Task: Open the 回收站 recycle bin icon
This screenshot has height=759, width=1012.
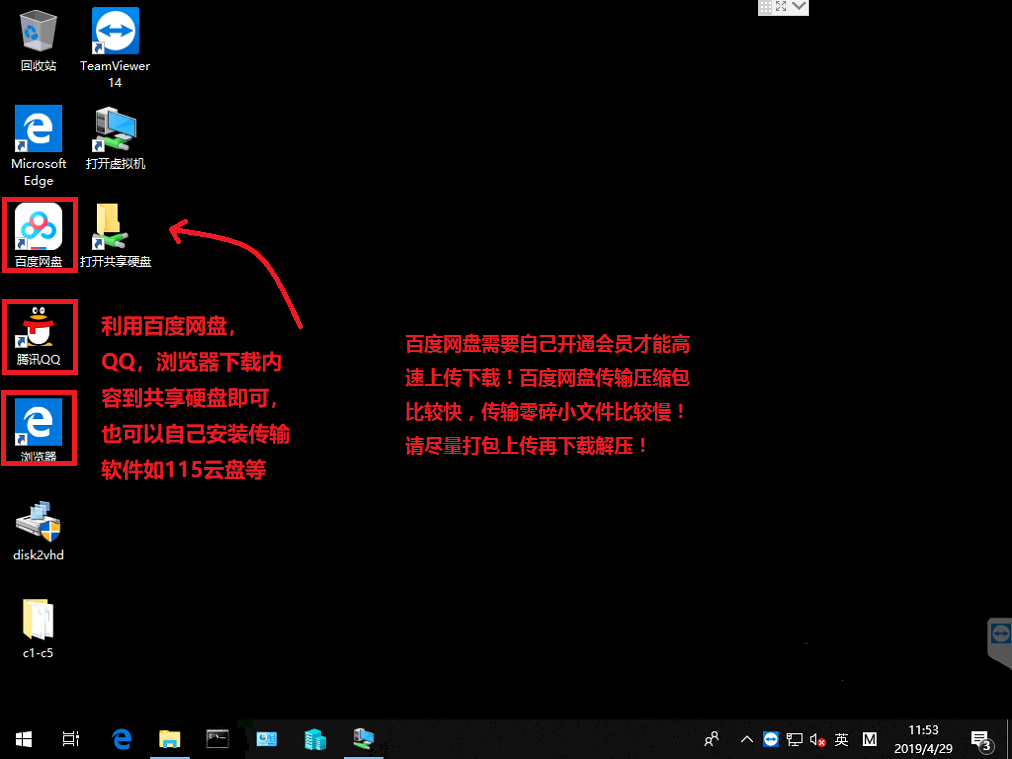Action: 39,40
